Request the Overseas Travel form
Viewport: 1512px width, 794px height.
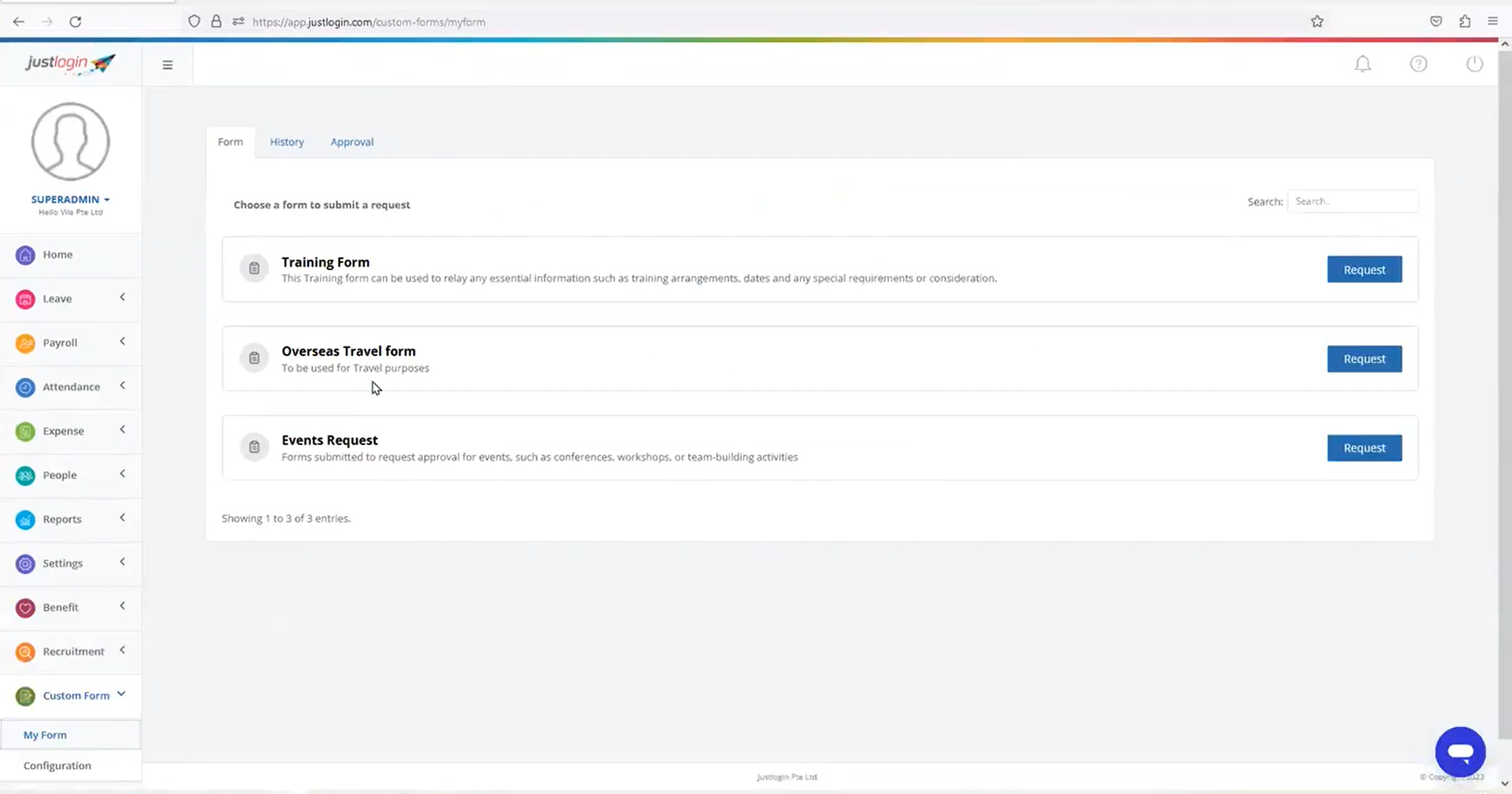(x=1364, y=358)
